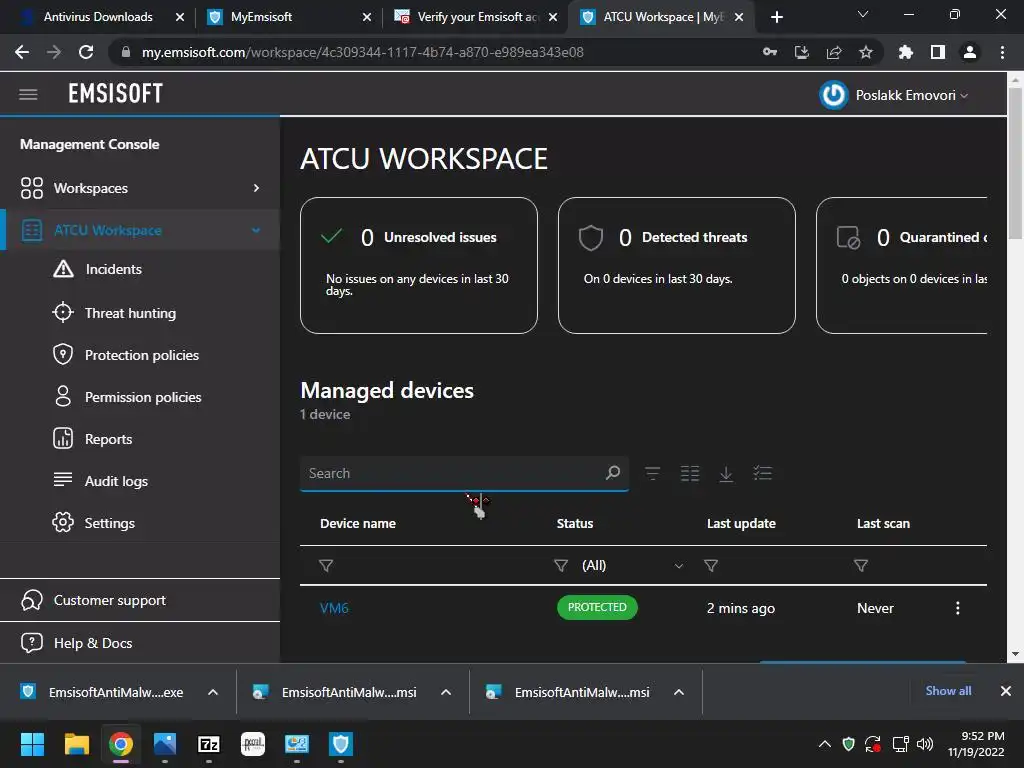Click the Device name filter funnel icon
The width and height of the screenshot is (1024, 768).
(x=326, y=566)
